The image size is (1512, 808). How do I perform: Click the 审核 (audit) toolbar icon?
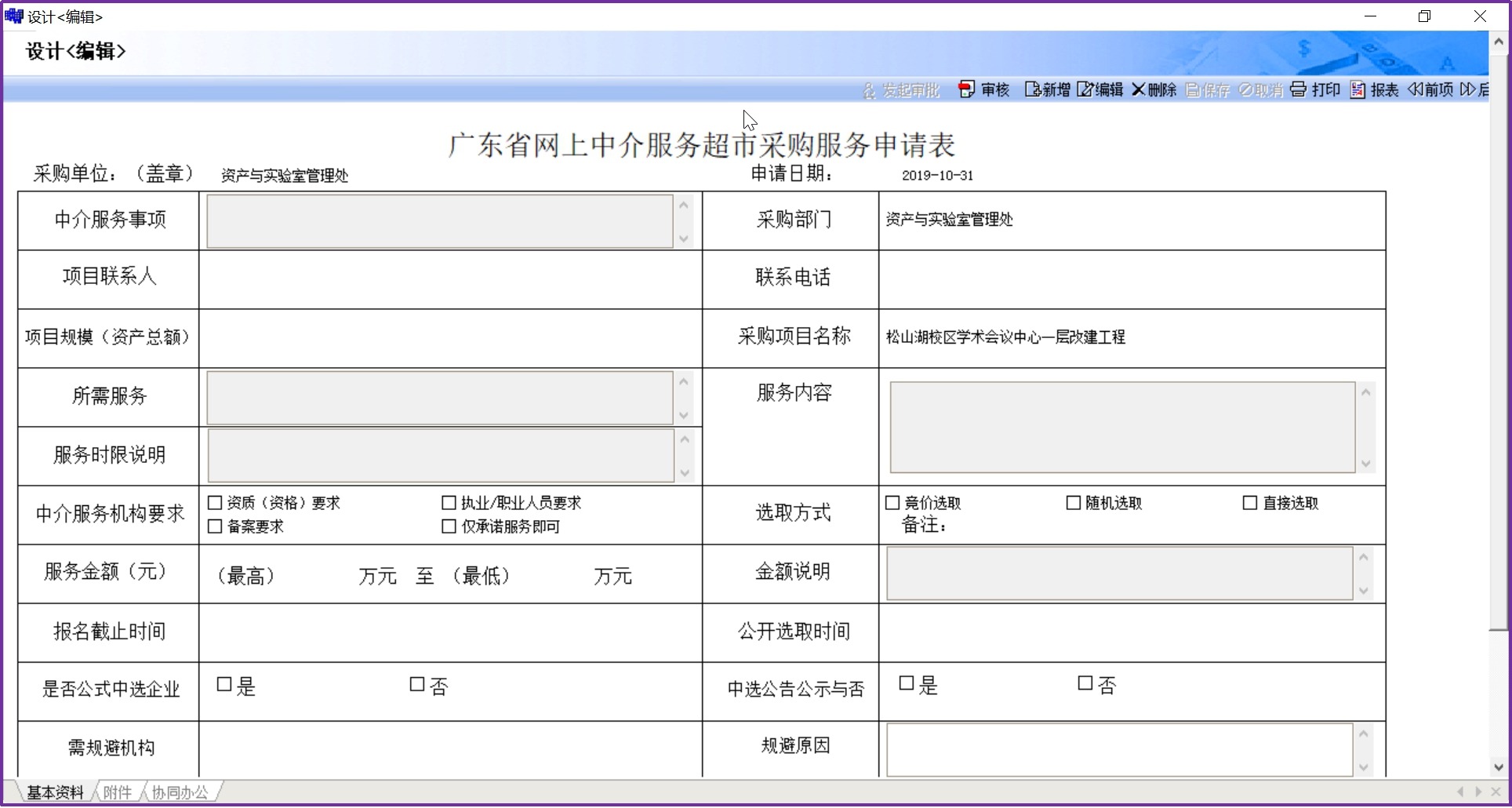966,89
